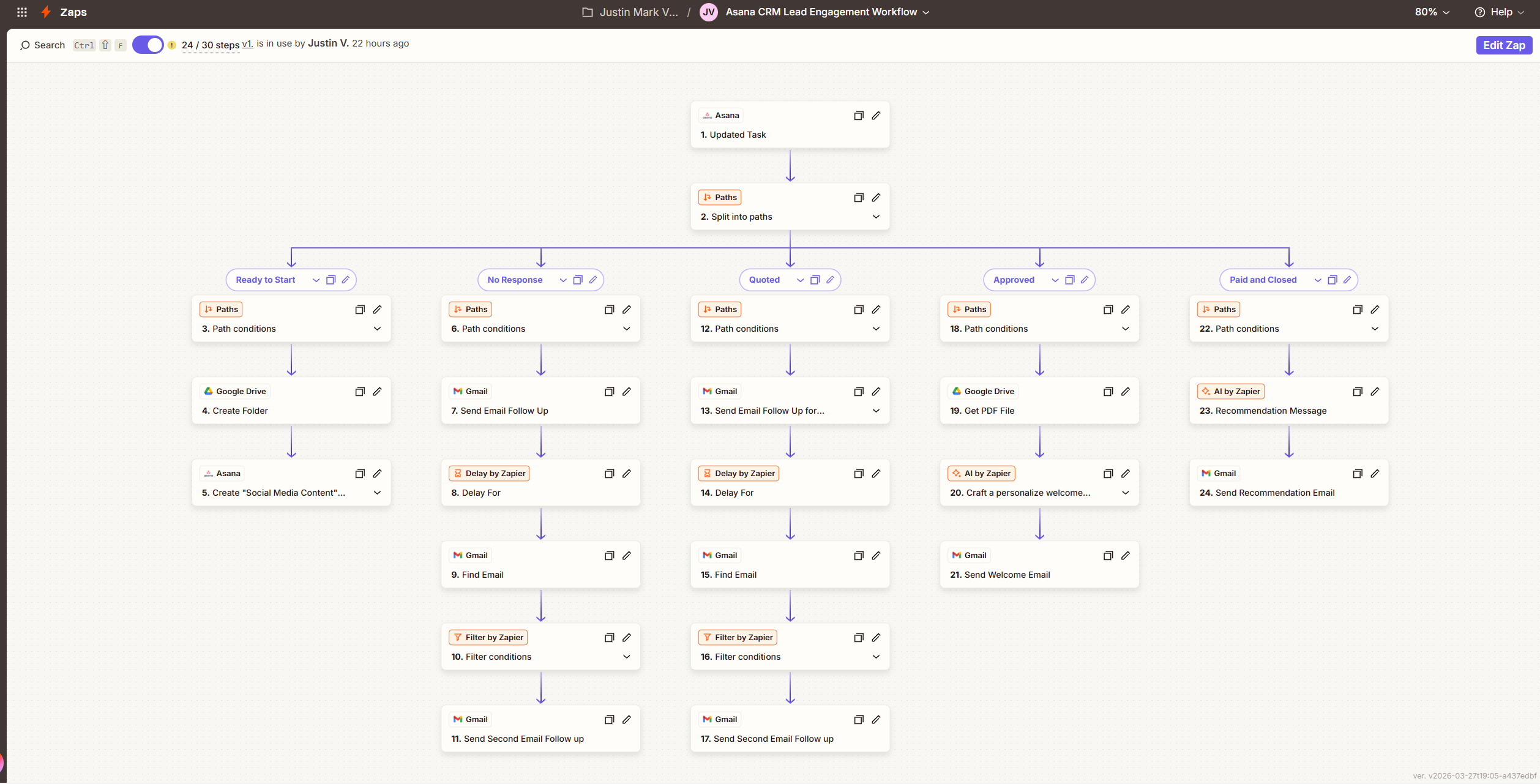The height and width of the screenshot is (784, 1540).
Task: Edit the Quoted path pencil icon
Action: pos(830,280)
